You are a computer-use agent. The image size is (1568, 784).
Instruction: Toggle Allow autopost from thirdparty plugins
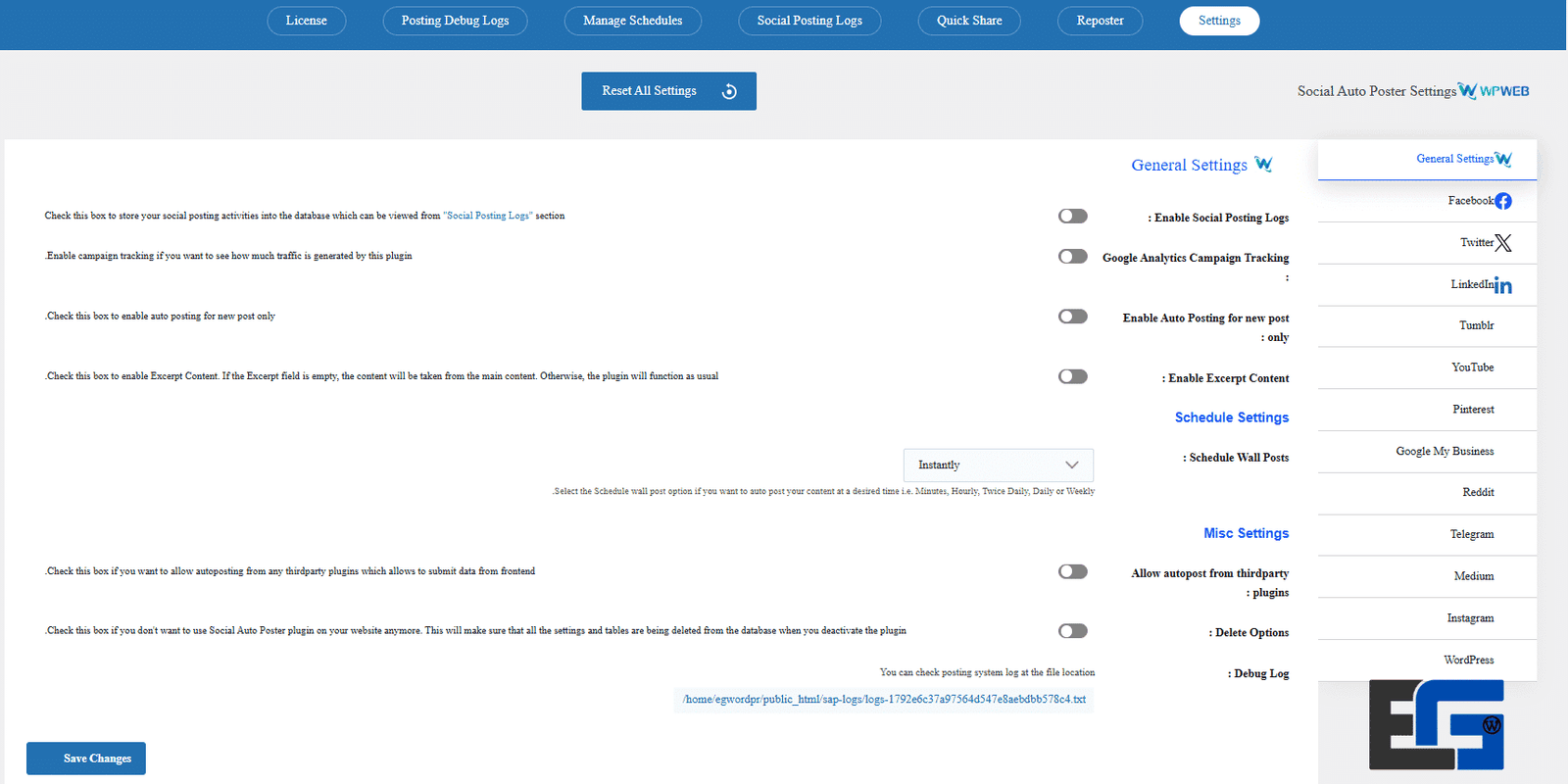point(1073,571)
